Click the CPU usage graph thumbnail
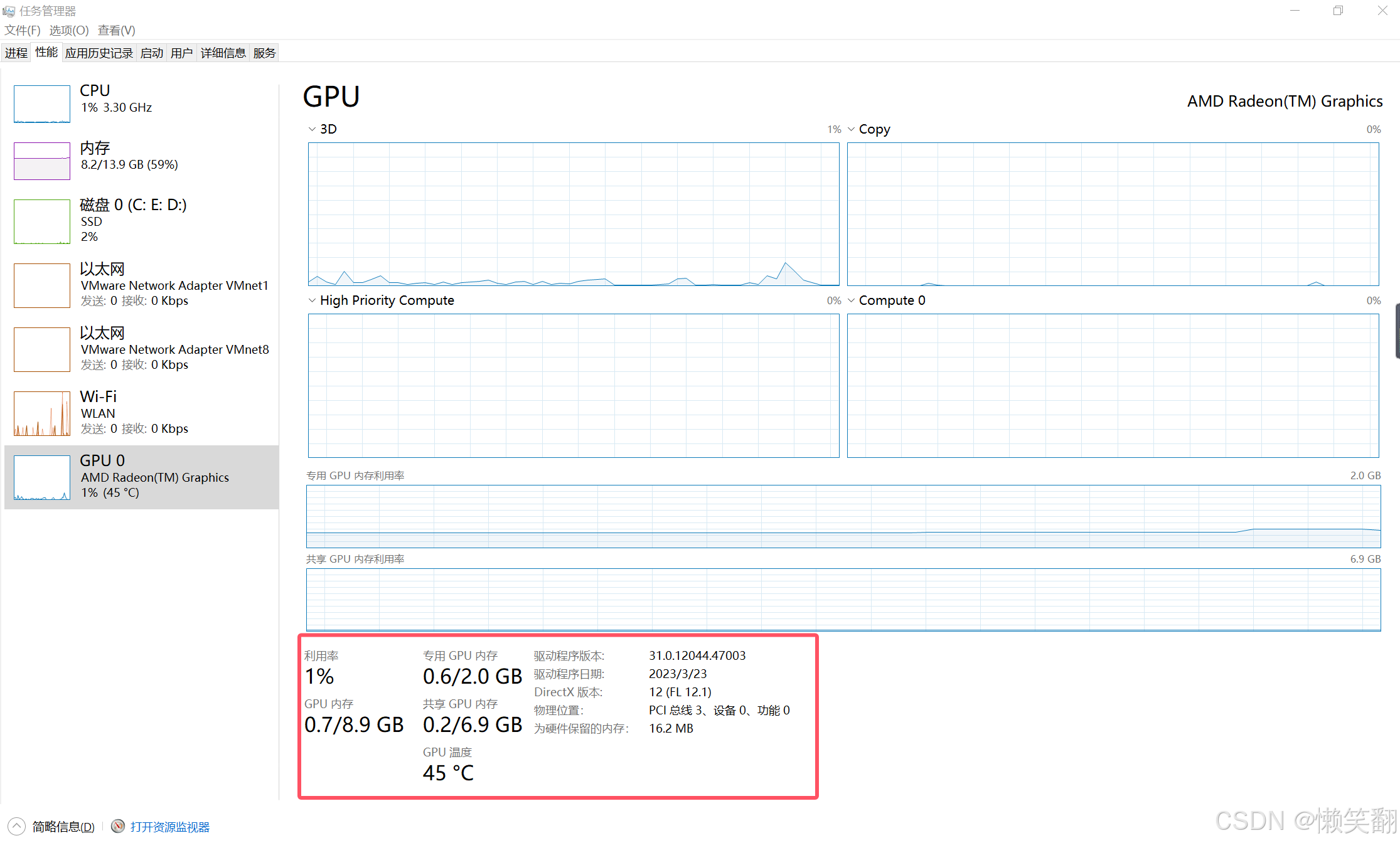Viewport: 1400px width, 843px height. point(42,104)
